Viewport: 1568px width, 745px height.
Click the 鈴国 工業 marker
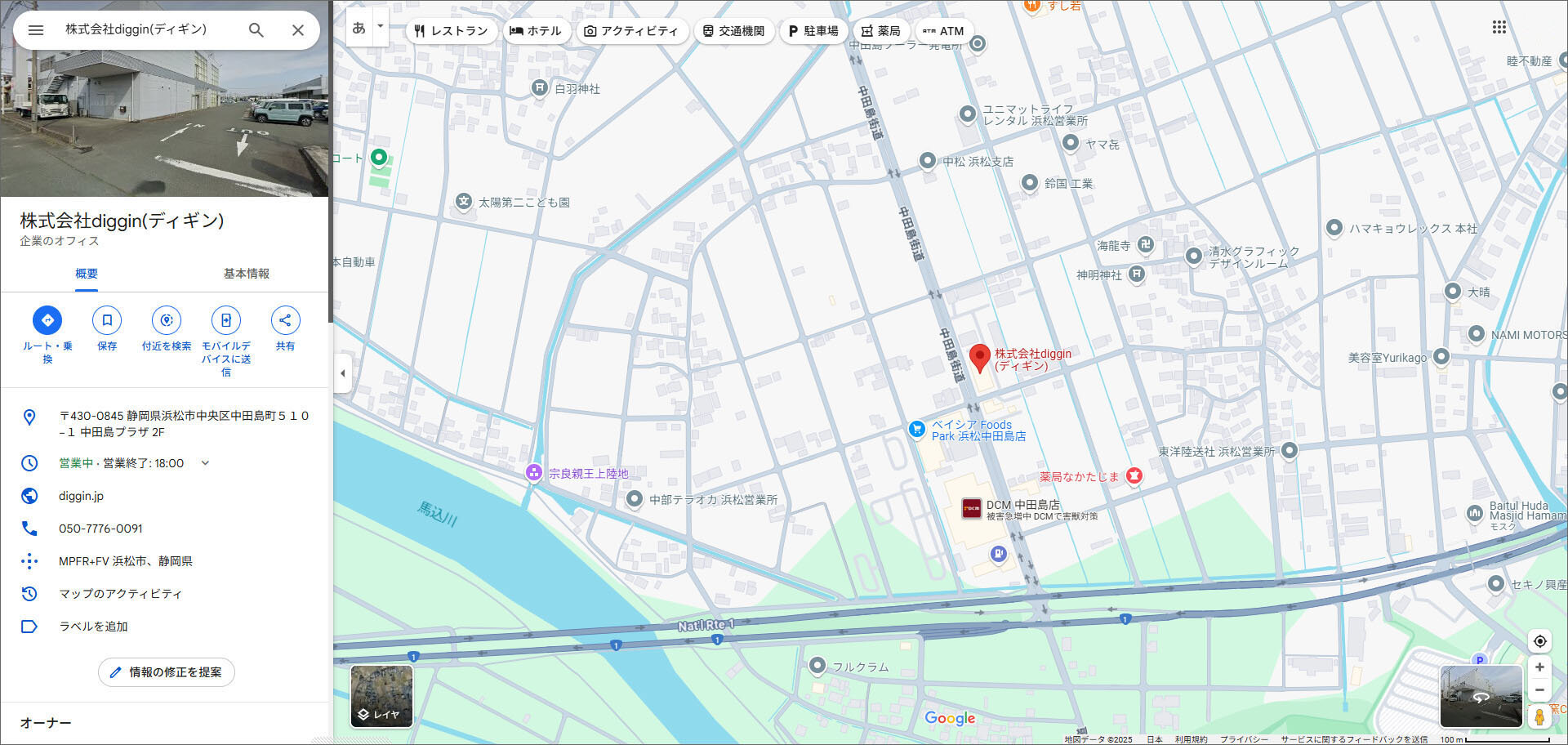click(1030, 182)
